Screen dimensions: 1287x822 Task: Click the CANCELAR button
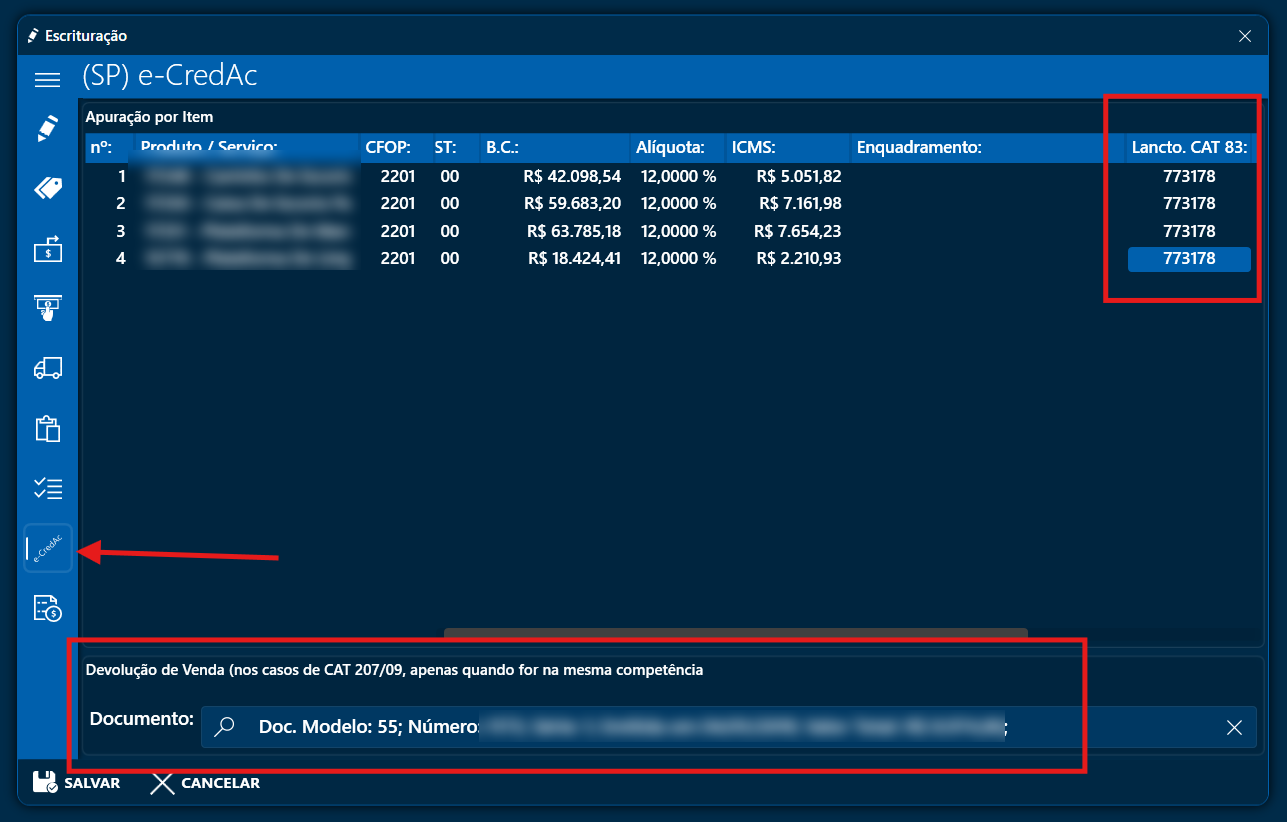tap(205, 783)
